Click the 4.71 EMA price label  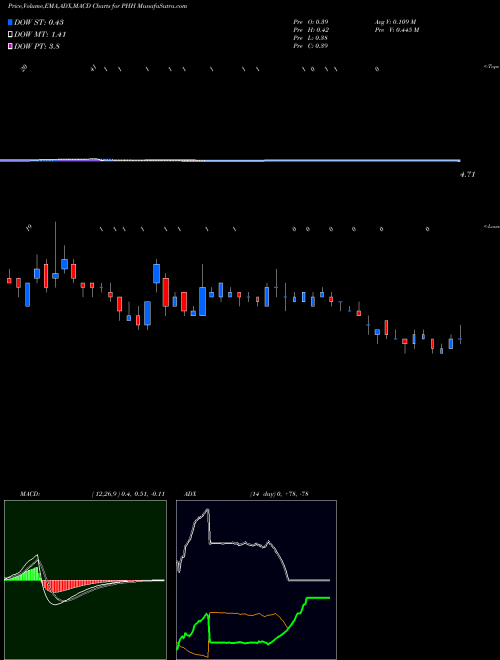coord(467,174)
